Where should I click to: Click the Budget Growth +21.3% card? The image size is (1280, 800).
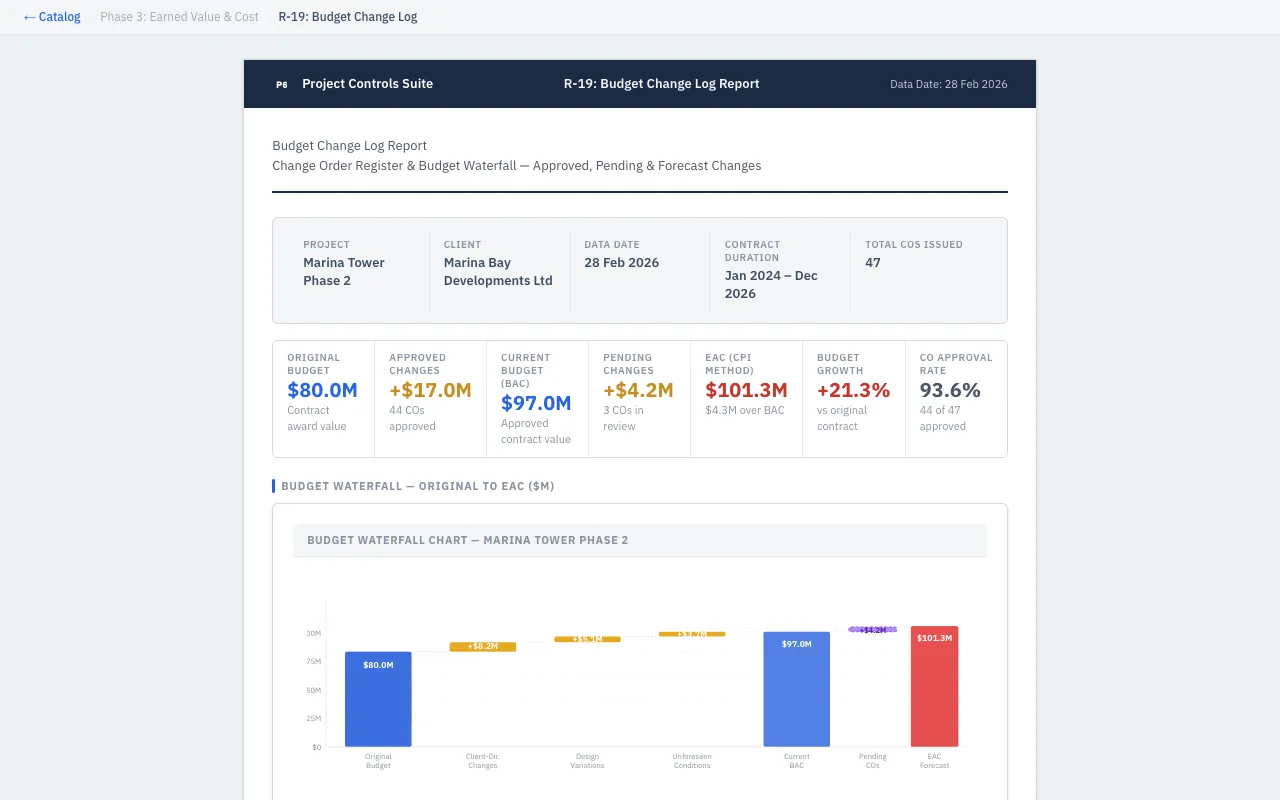[853, 398]
